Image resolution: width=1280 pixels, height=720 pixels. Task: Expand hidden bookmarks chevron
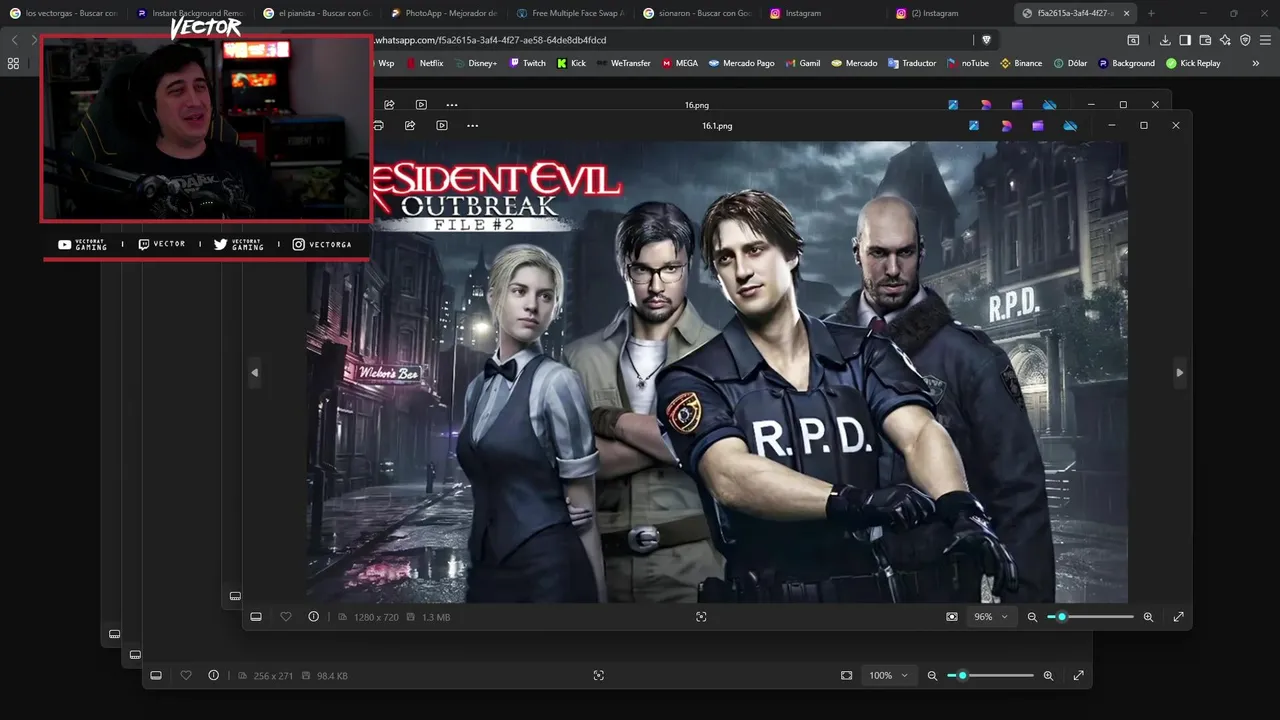coord(1256,63)
